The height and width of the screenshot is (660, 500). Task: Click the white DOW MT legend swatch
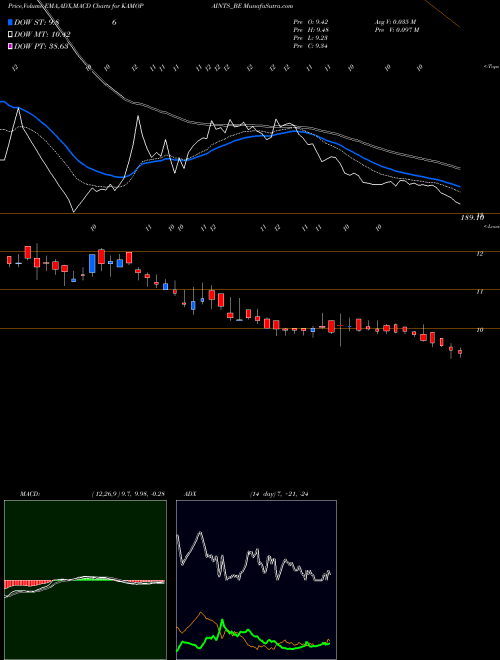pos(10,34)
